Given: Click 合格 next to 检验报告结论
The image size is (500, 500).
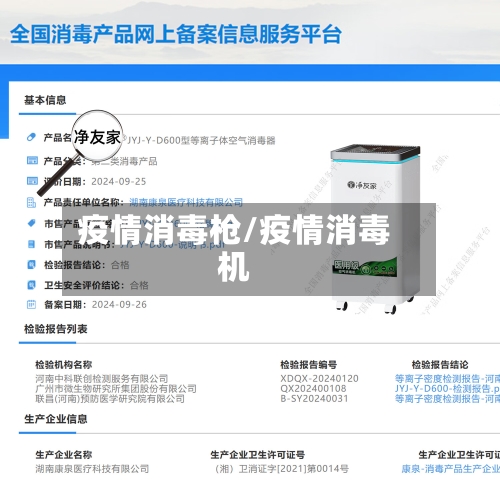Looking at the screenshot, I should [120, 265].
